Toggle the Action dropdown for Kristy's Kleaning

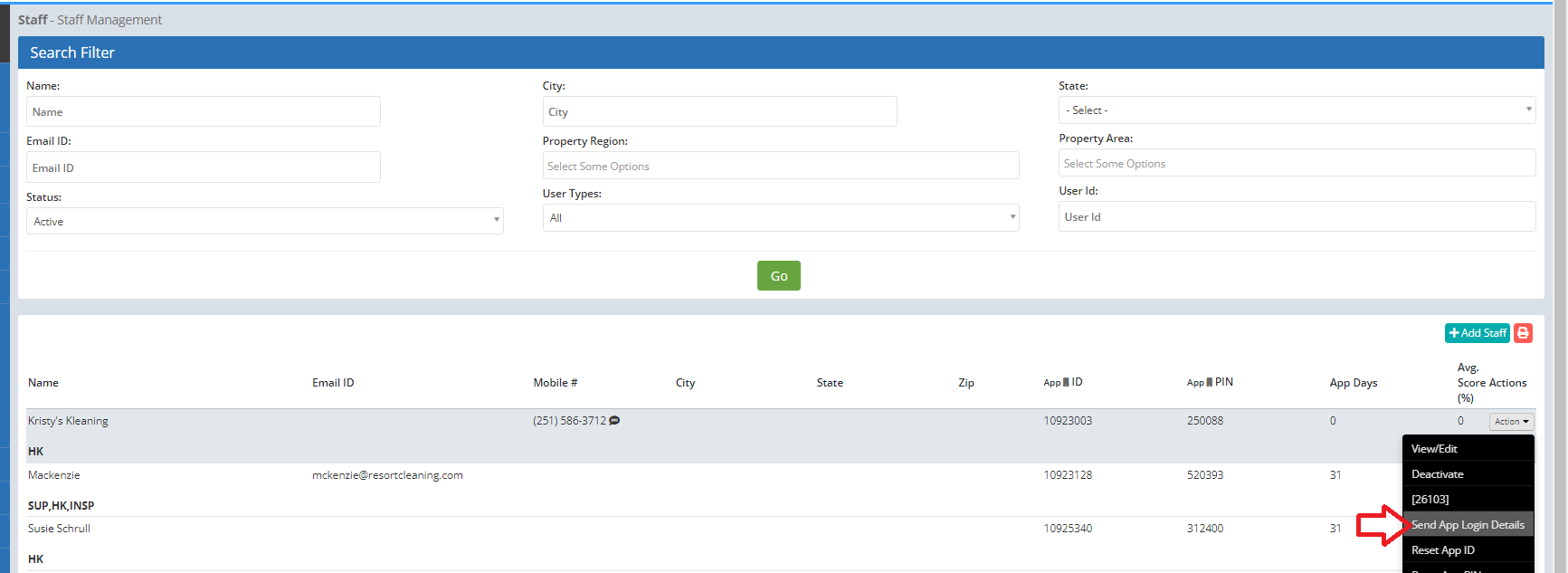click(x=1511, y=422)
